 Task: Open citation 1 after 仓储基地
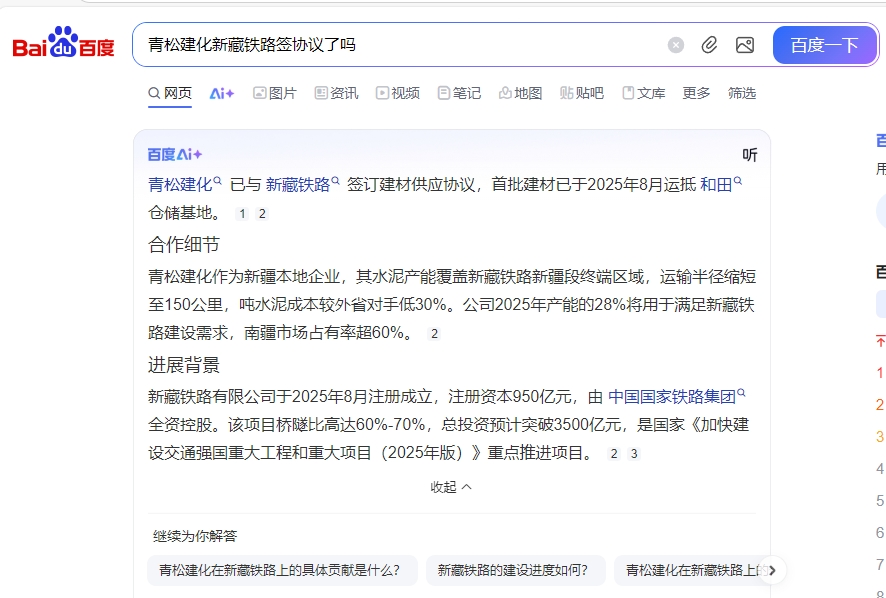pos(242,214)
